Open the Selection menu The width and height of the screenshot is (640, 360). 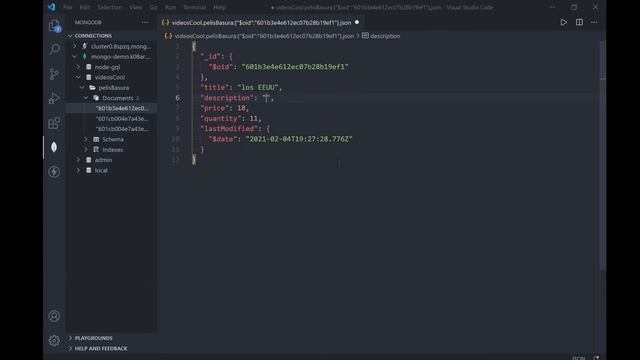(x=109, y=7)
